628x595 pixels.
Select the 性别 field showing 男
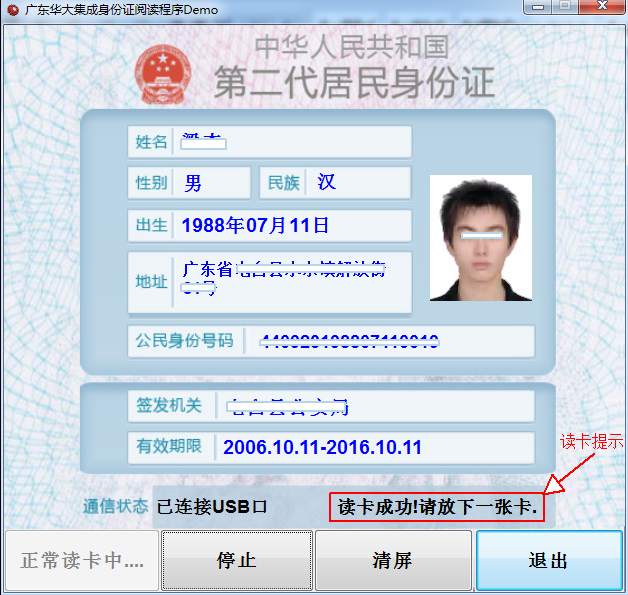pyautogui.click(x=212, y=183)
